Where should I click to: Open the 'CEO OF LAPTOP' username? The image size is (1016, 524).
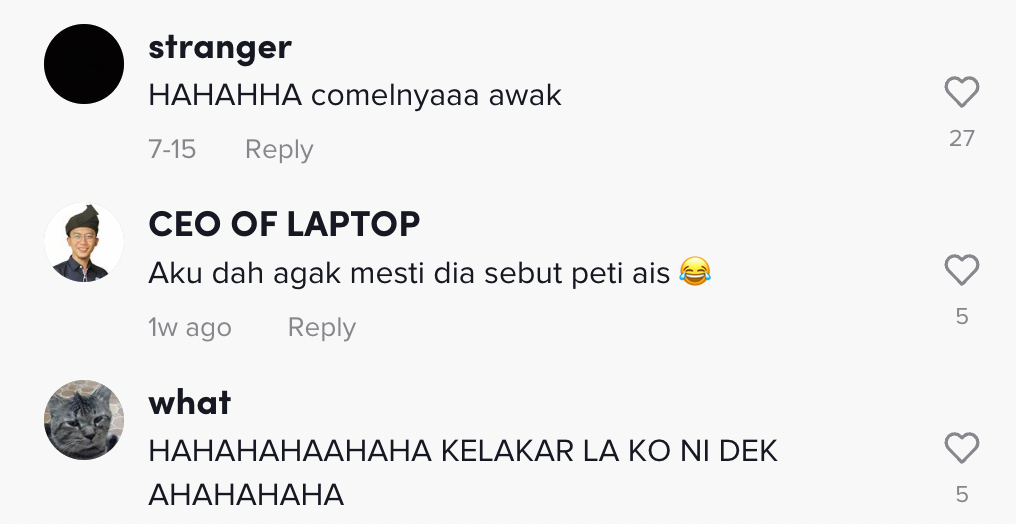pyautogui.click(x=284, y=224)
